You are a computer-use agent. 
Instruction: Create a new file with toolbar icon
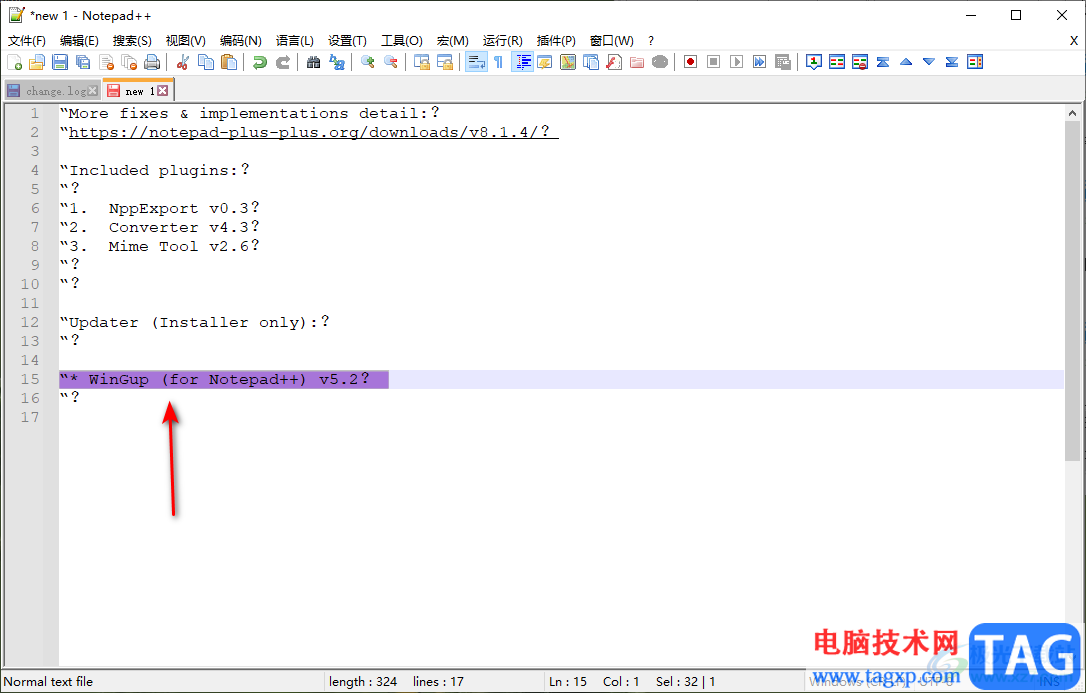coord(15,62)
